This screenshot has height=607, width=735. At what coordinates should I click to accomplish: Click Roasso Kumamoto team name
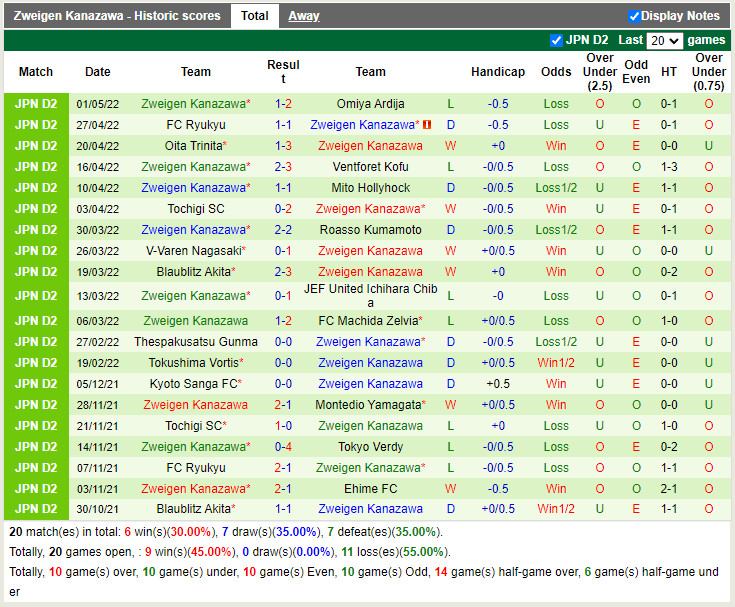(x=370, y=230)
